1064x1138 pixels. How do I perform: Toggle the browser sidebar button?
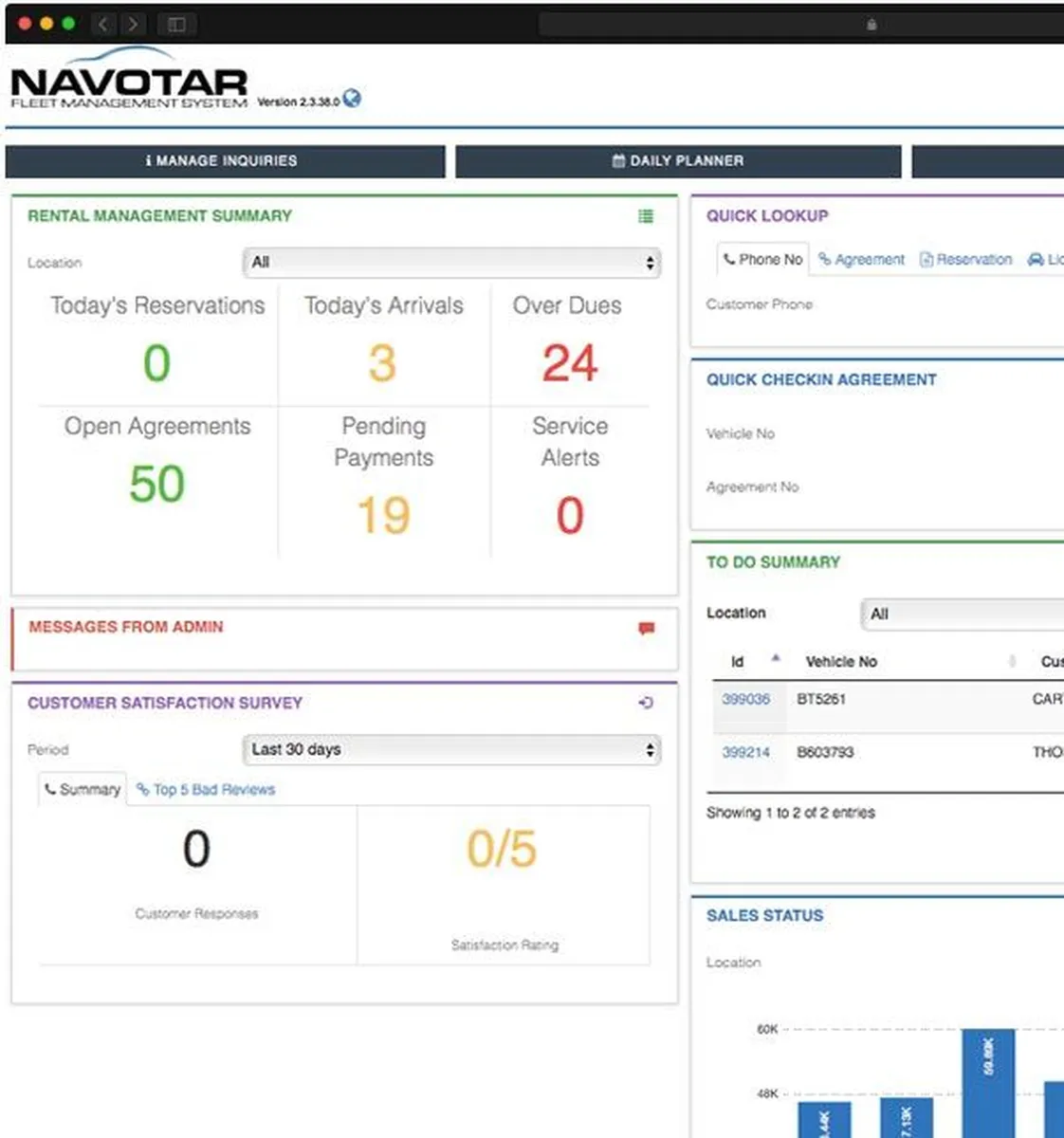(176, 24)
